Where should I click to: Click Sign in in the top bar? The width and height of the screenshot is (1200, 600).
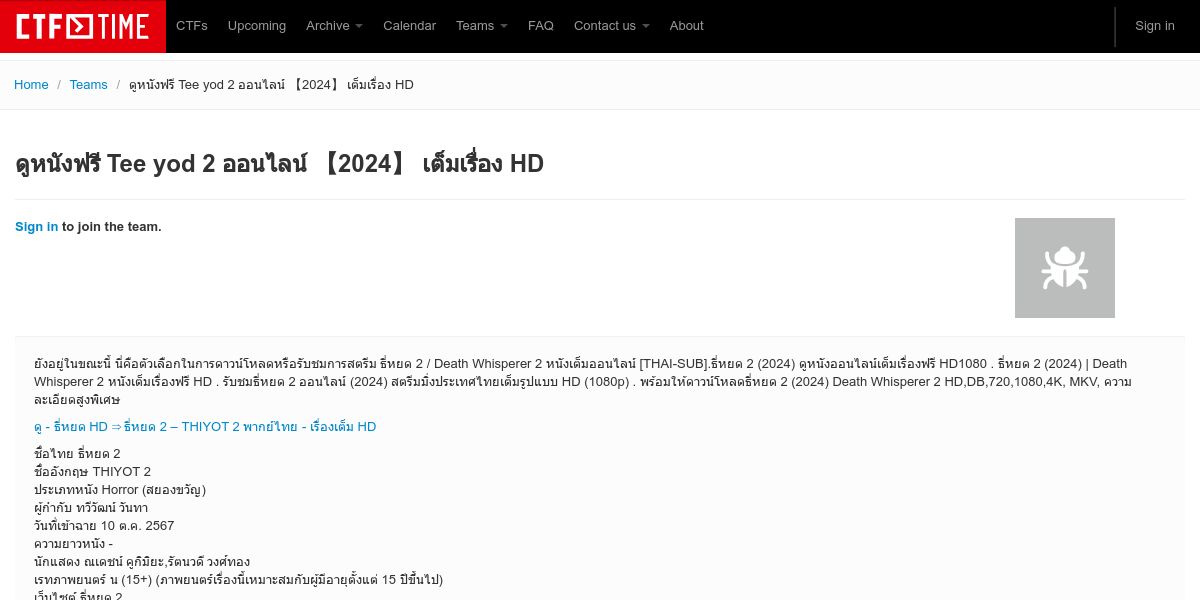click(x=1155, y=26)
